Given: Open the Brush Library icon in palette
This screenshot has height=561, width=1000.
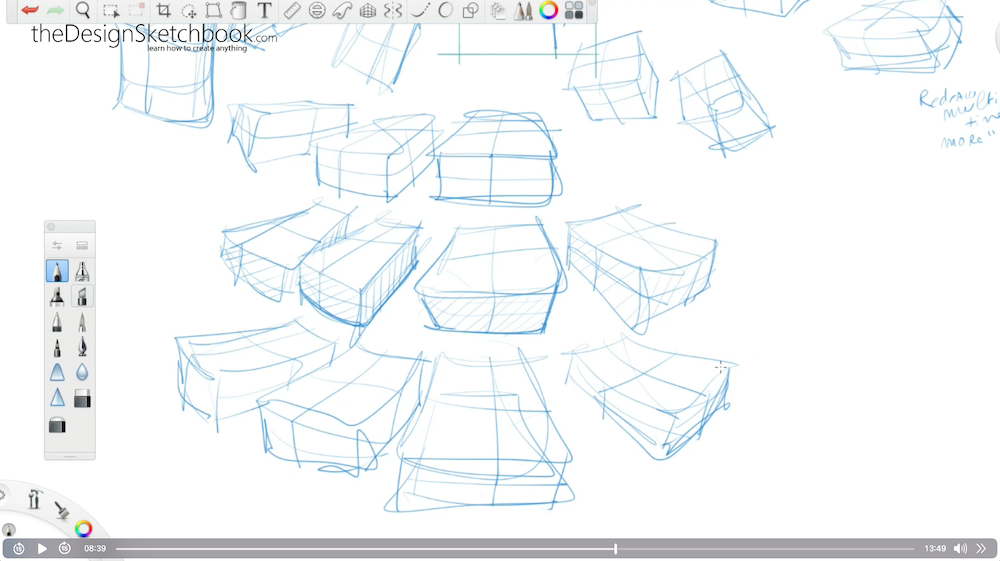Looking at the screenshot, I should pos(82,245).
